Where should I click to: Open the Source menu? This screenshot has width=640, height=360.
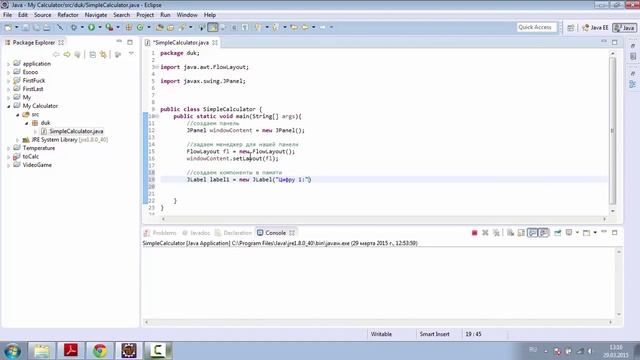point(42,15)
